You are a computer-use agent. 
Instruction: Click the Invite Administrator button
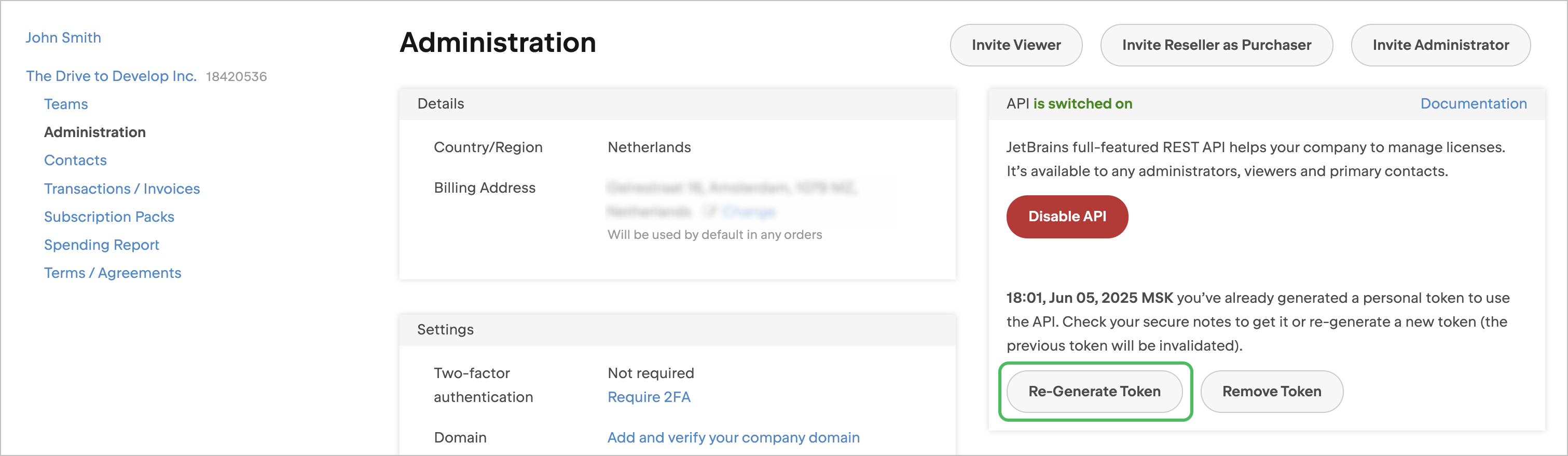pyautogui.click(x=1440, y=45)
